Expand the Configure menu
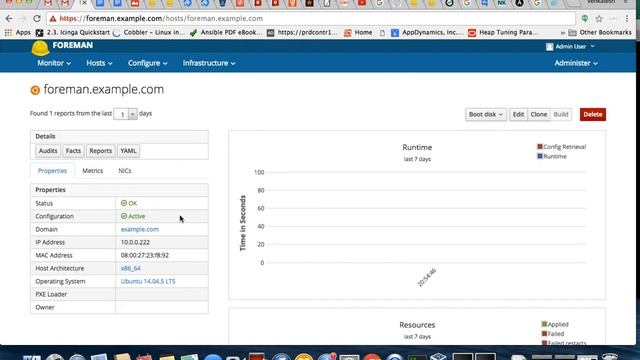 [x=147, y=63]
